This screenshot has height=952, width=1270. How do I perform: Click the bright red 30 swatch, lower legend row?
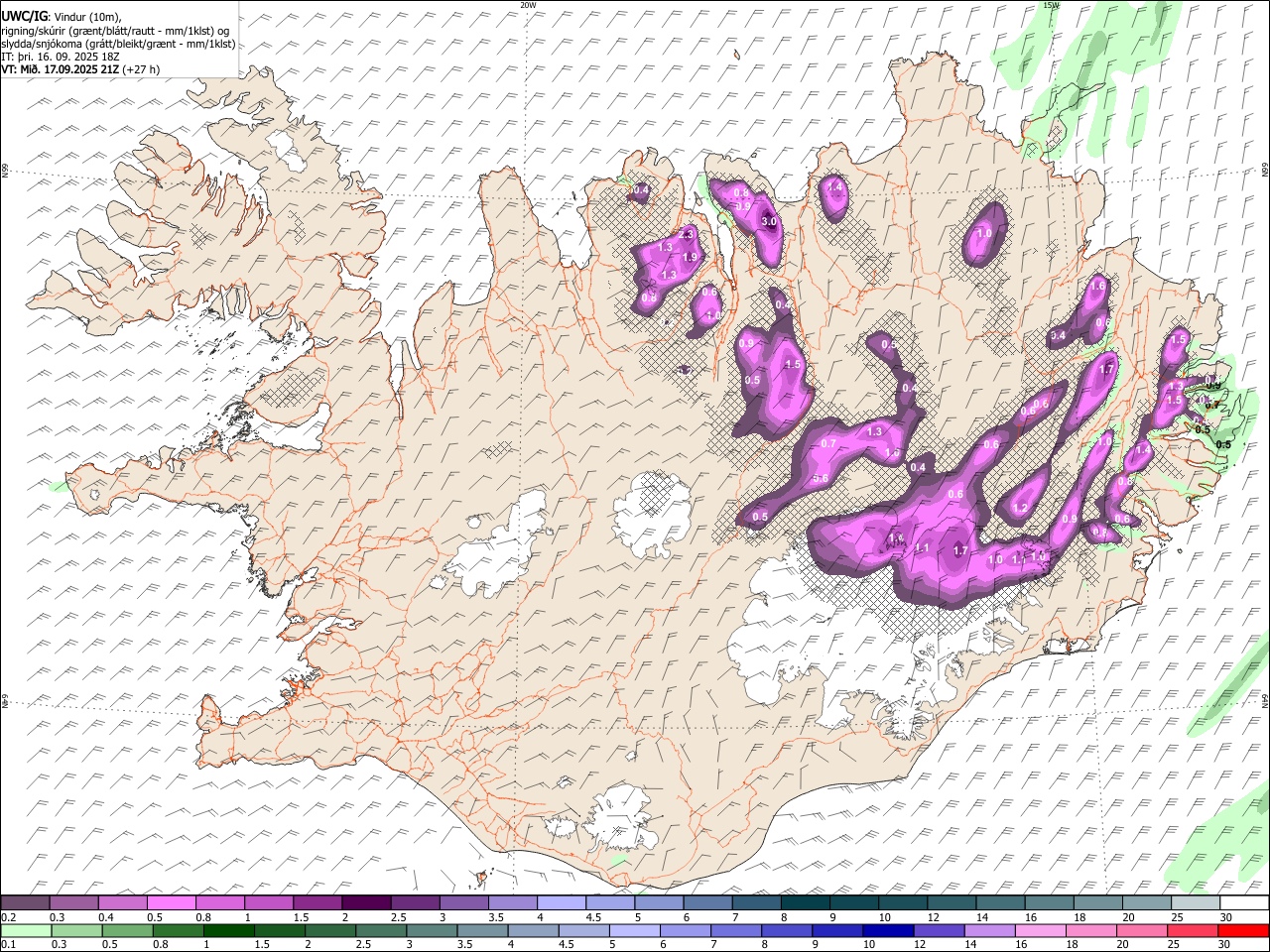pos(1243,931)
